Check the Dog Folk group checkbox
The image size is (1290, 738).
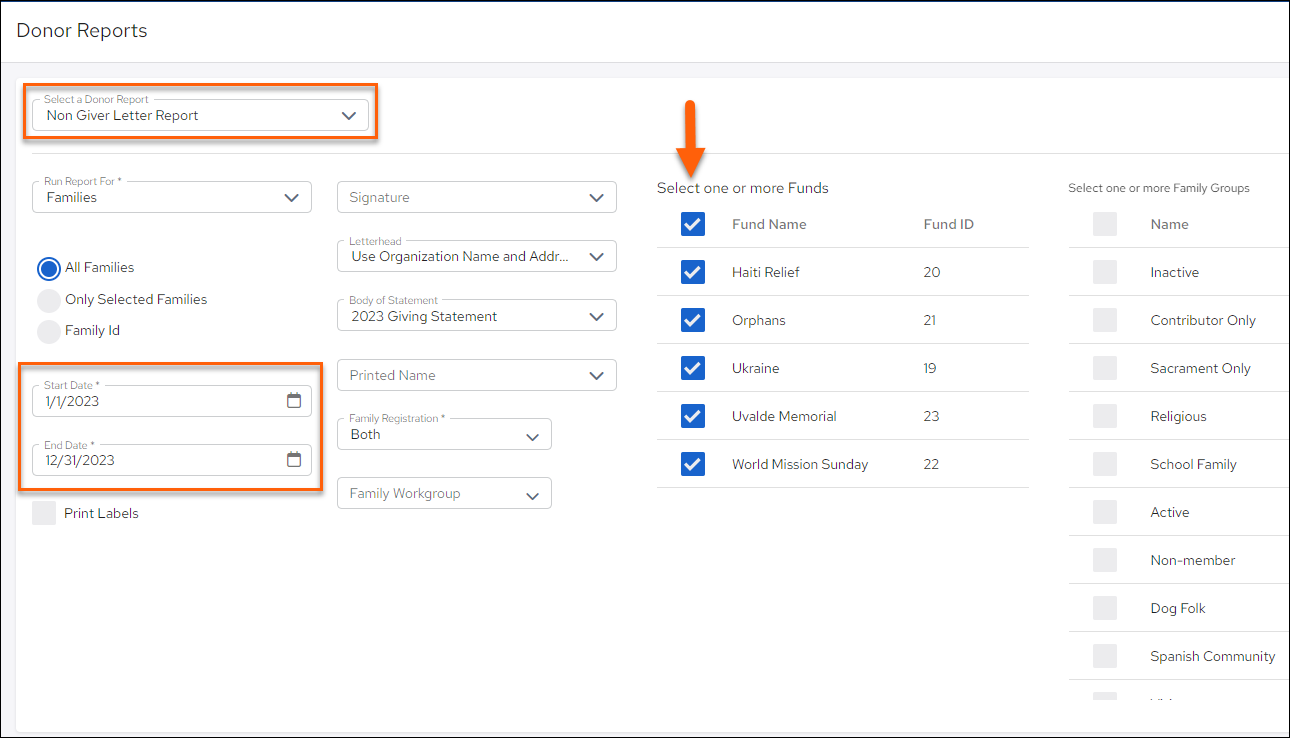[x=1105, y=608]
